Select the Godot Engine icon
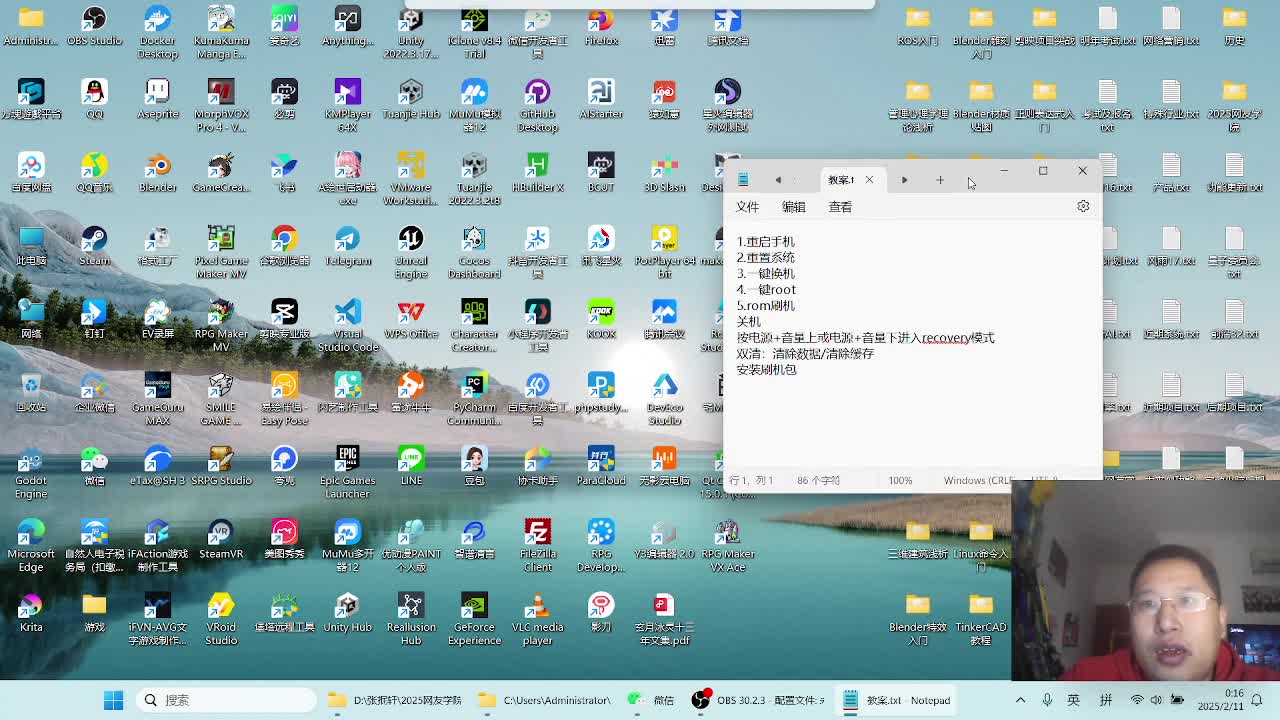This screenshot has height=720, width=1280. (x=31, y=472)
